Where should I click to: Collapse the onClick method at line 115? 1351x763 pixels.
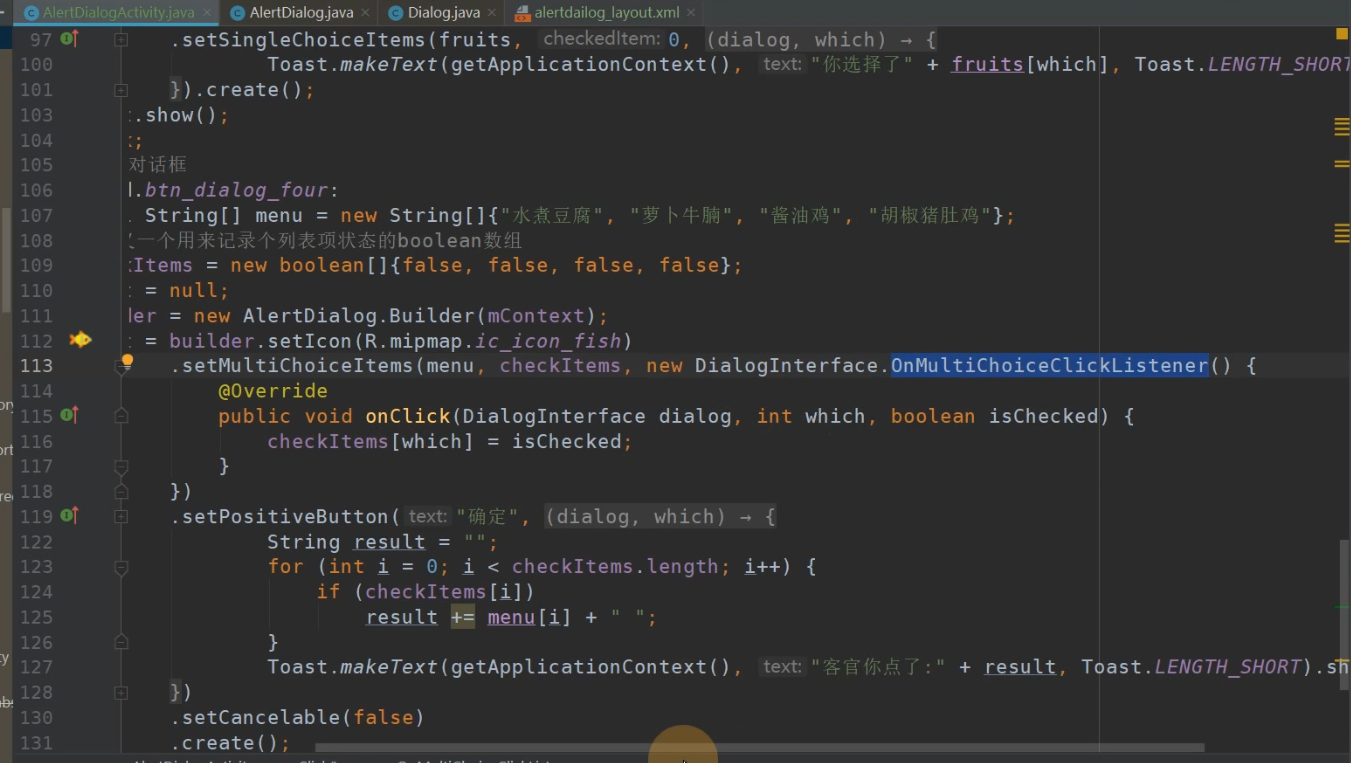pyautogui.click(x=121, y=416)
